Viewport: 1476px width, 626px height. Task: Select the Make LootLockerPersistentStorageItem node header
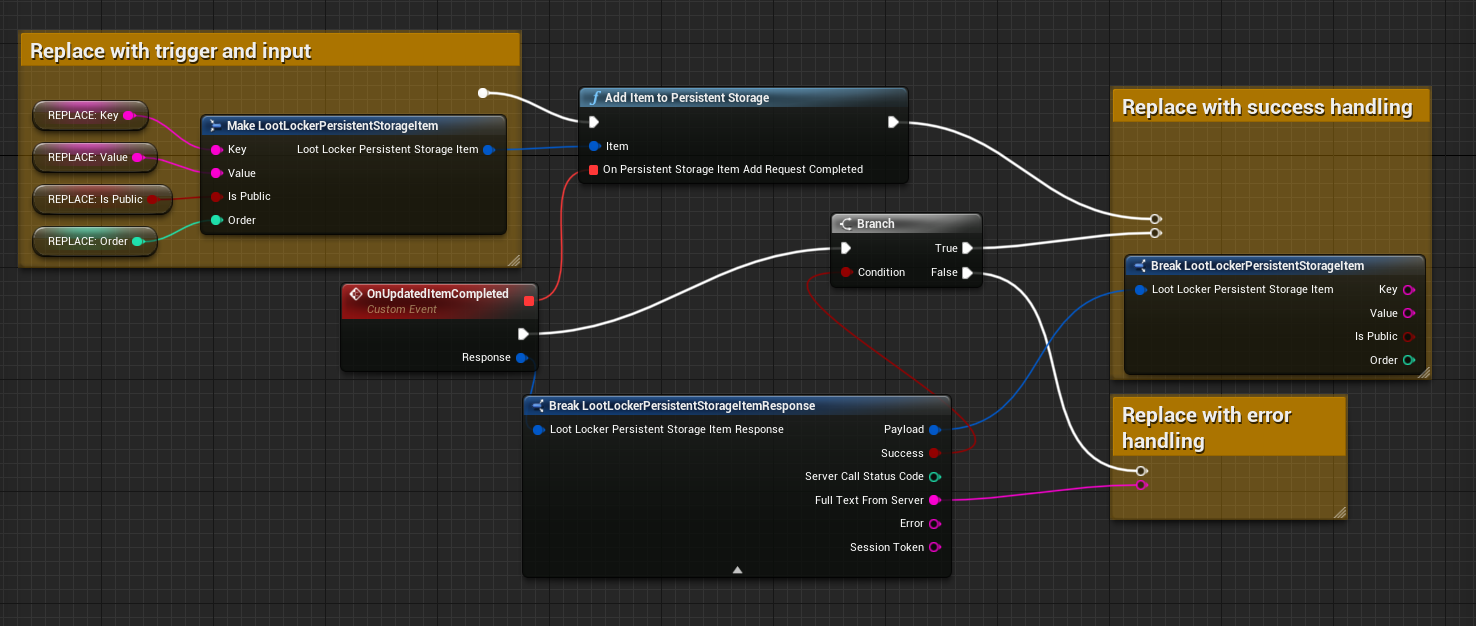(332, 126)
